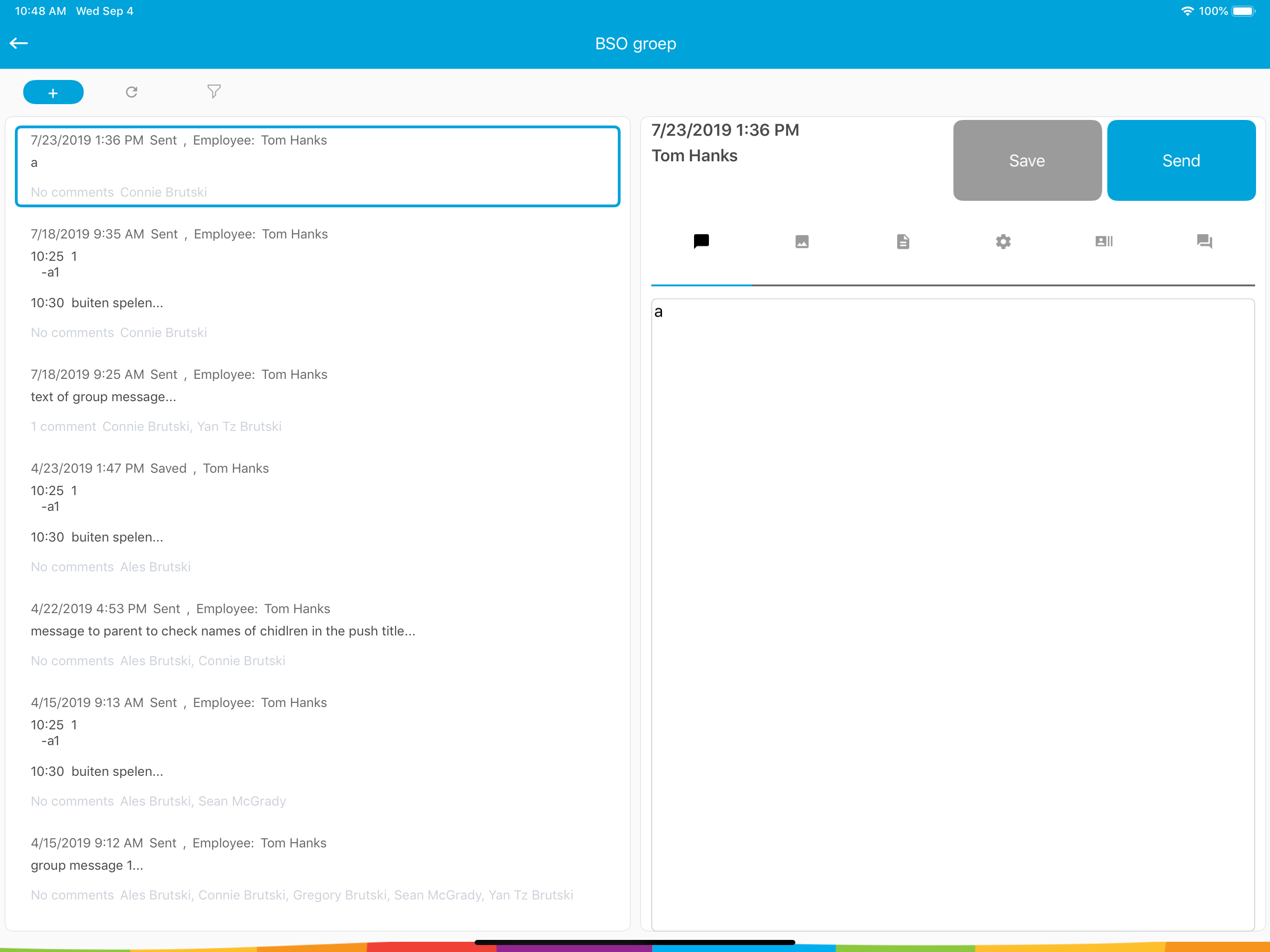Tap the 10:48 AM clock
This screenshot has height=952, width=1270.
(x=40, y=11)
